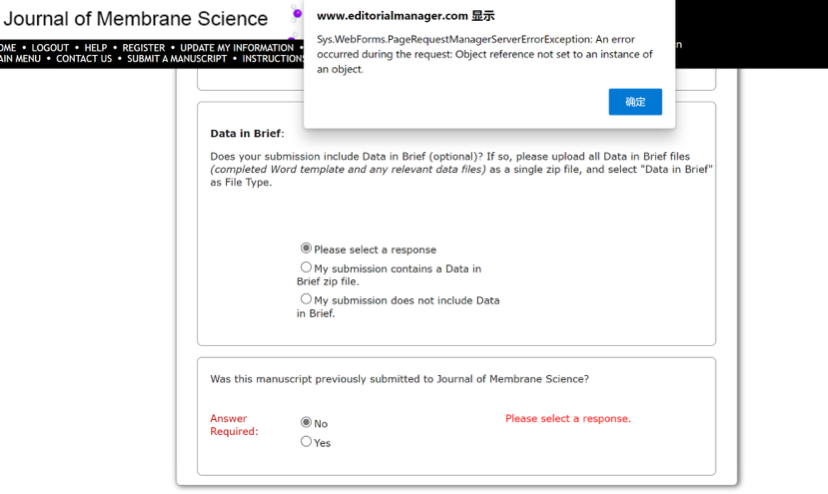
Task: Click the Journal of Membrane Science title
Action: pyautogui.click(x=136, y=19)
